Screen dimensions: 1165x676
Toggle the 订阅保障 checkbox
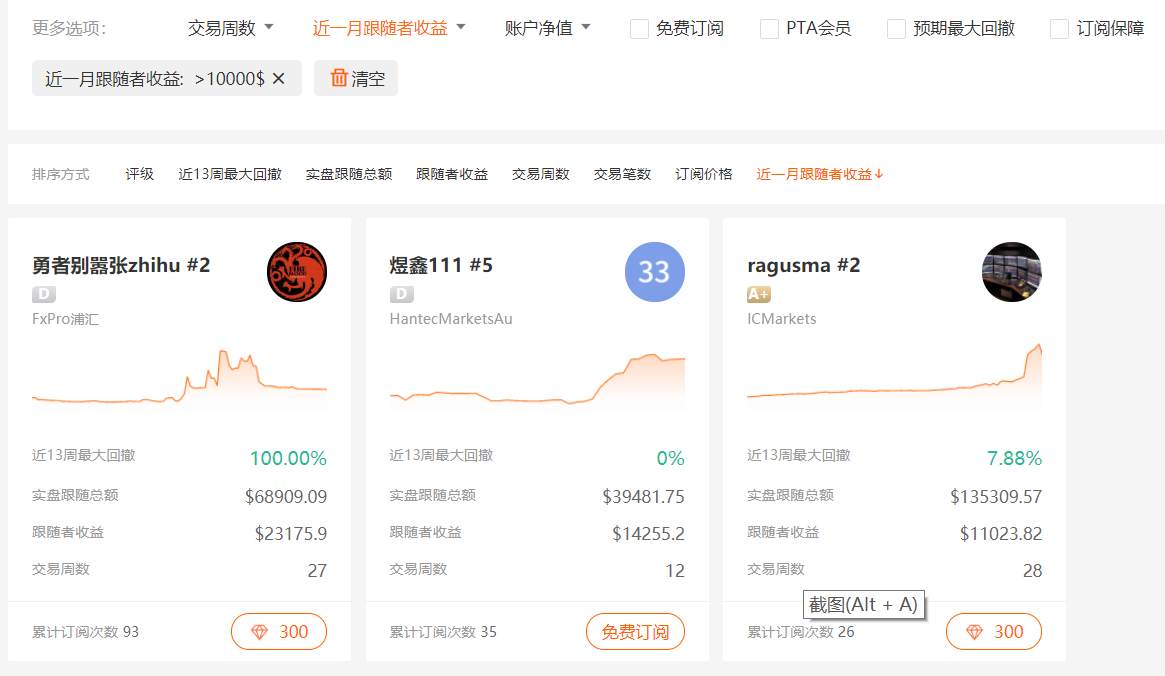pos(1059,29)
